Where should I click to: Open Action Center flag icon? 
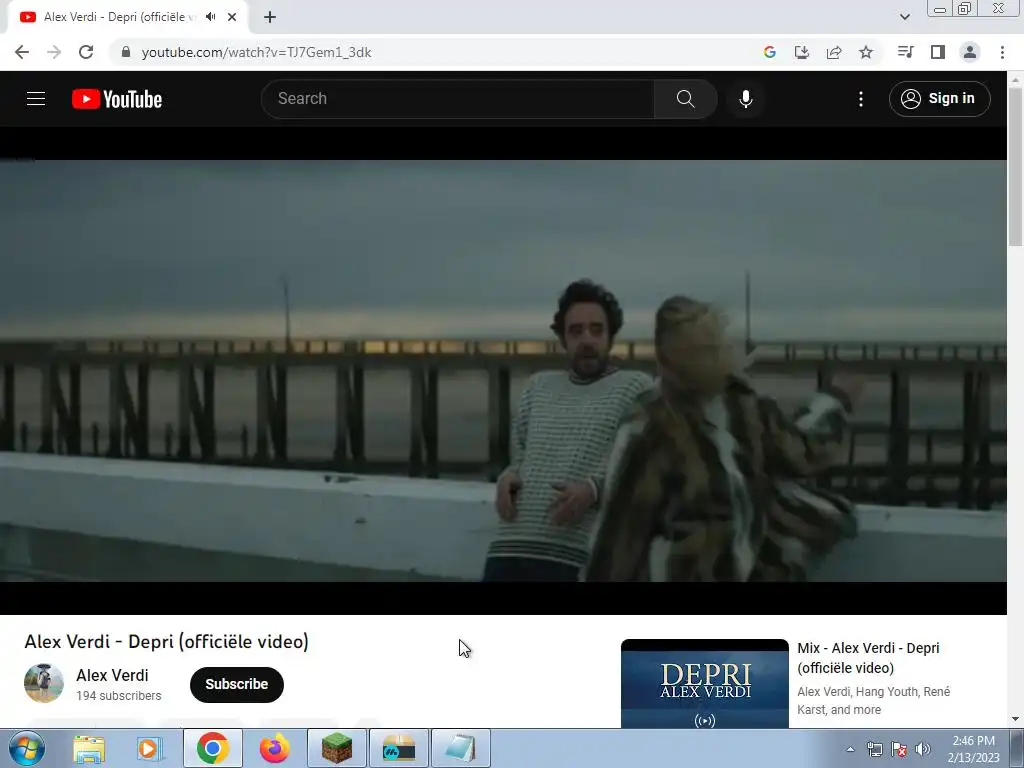pyautogui.click(x=899, y=749)
